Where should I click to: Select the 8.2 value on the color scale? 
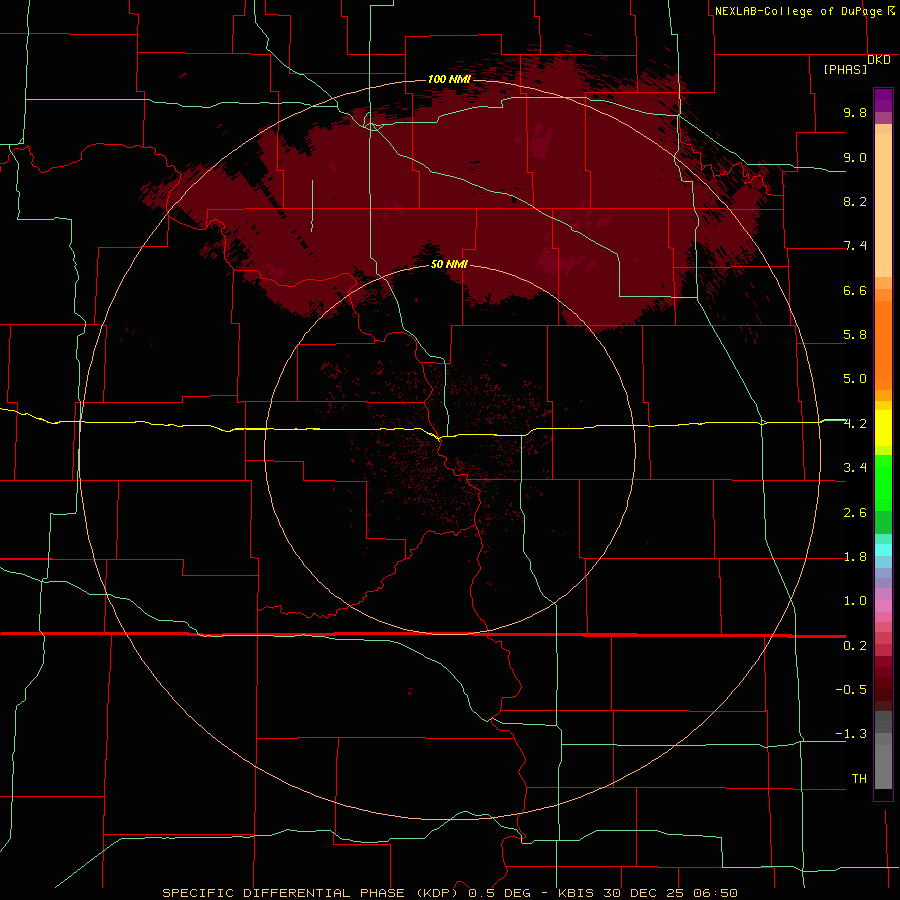[855, 201]
